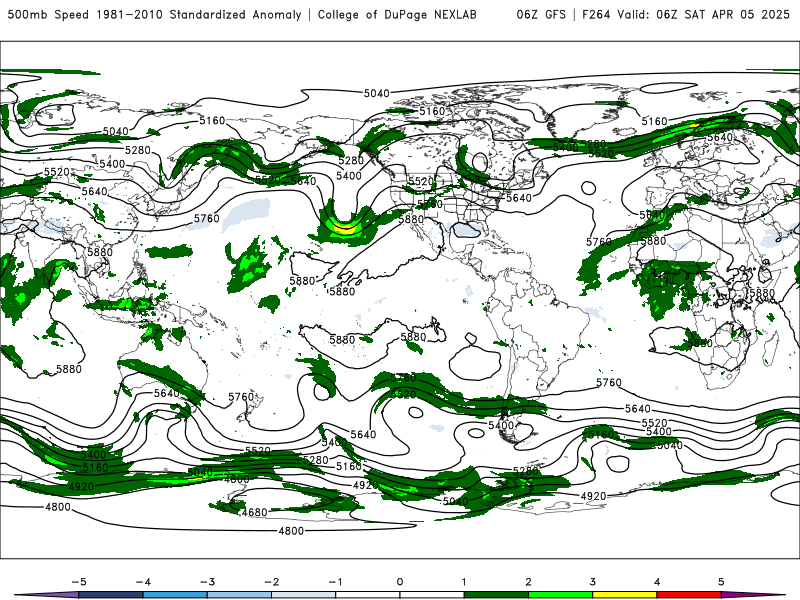
Task: Click the '-1' colorbar tick label
Action: (x=335, y=582)
